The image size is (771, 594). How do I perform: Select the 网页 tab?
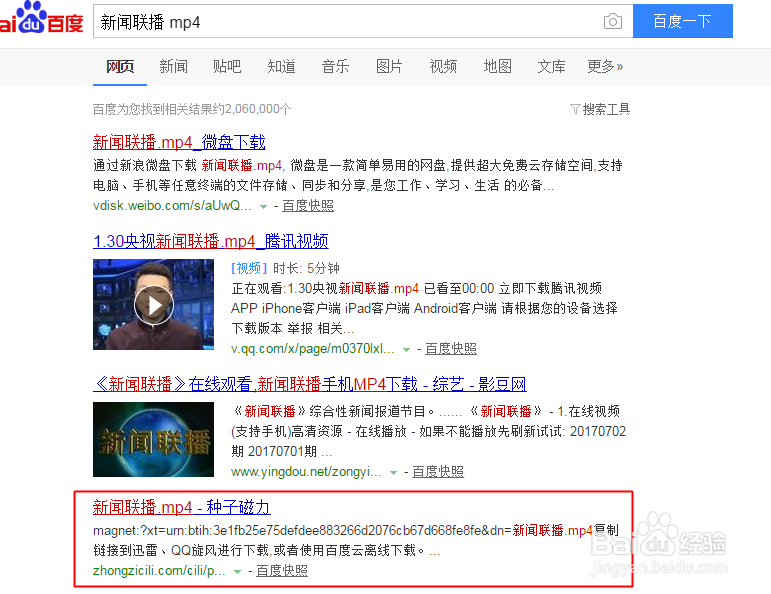[x=120, y=66]
